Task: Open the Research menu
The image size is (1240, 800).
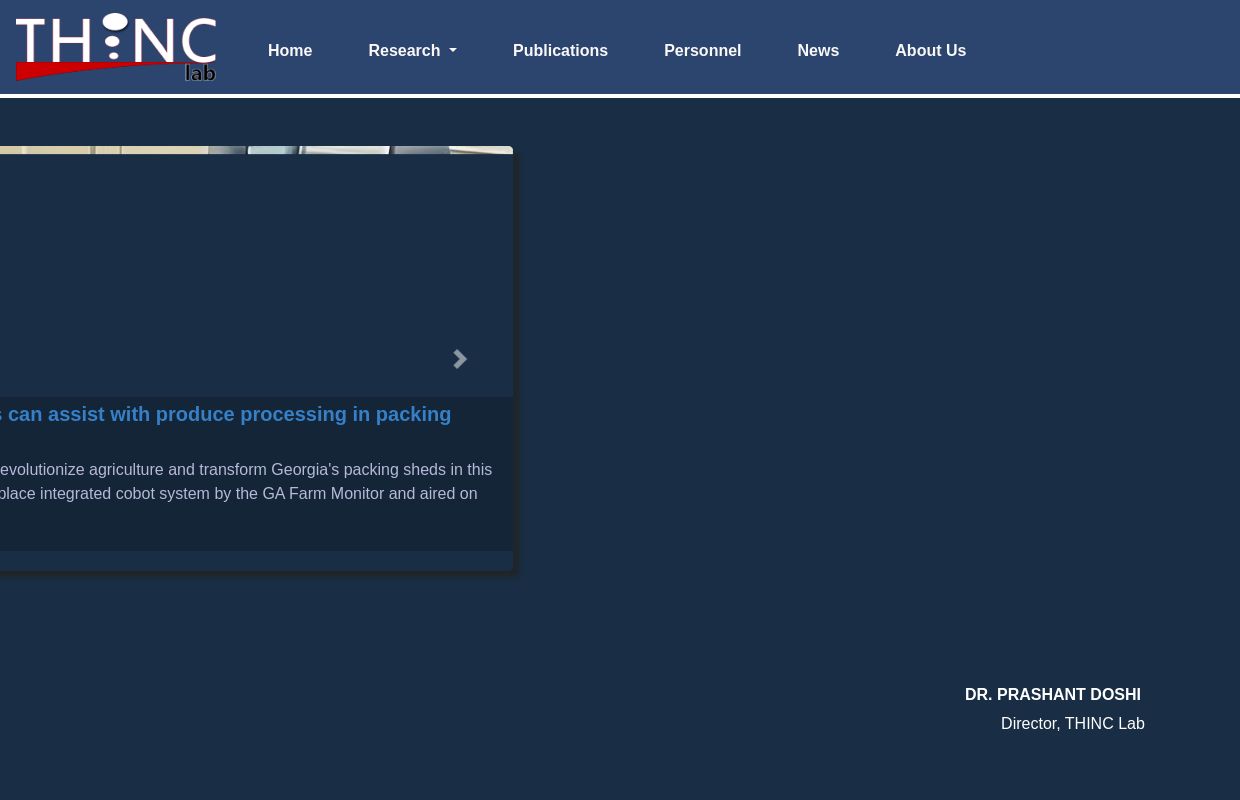Action: point(404,51)
